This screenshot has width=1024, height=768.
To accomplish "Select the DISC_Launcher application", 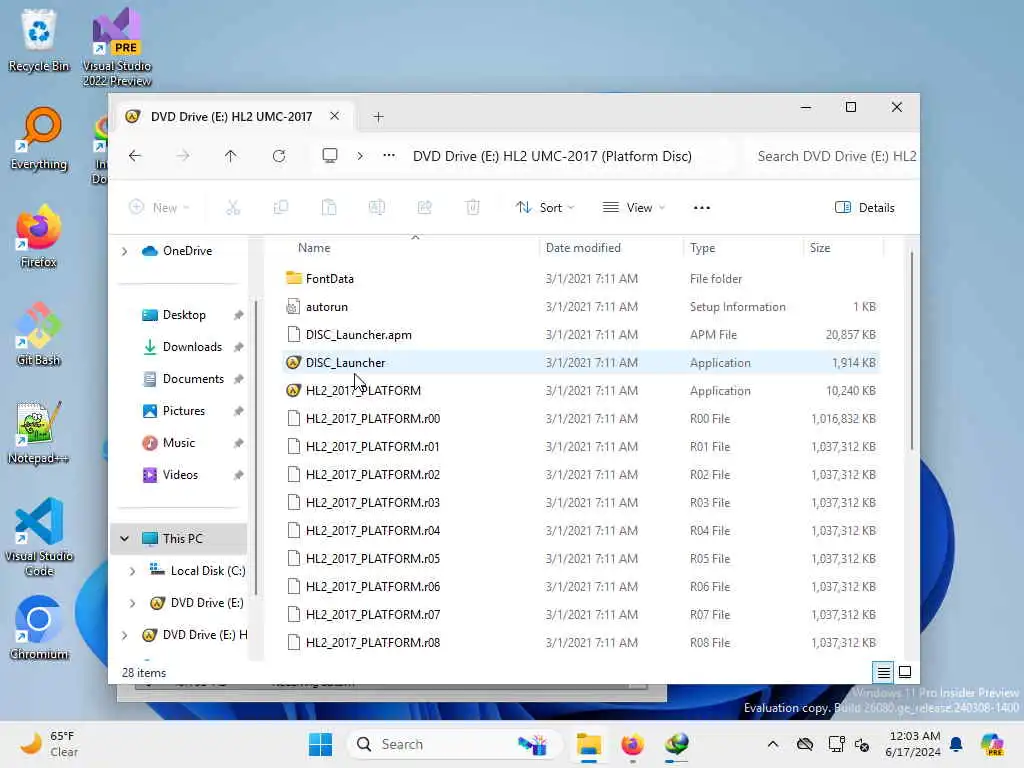I will click(x=581, y=363).
